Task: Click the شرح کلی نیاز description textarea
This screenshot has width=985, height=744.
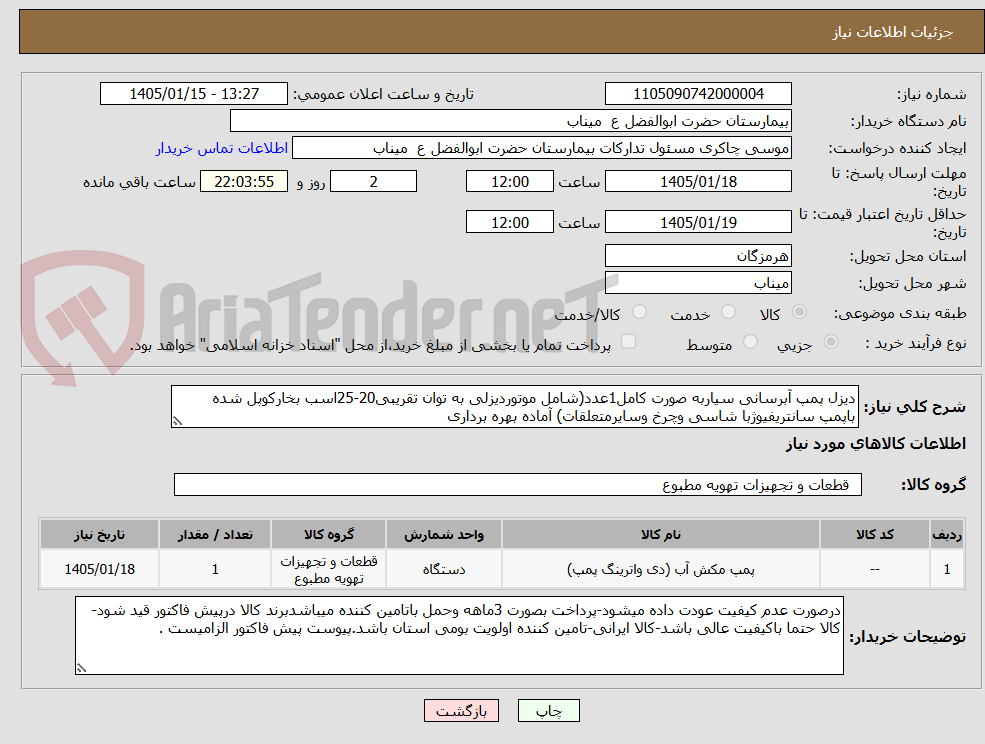Action: pos(514,407)
